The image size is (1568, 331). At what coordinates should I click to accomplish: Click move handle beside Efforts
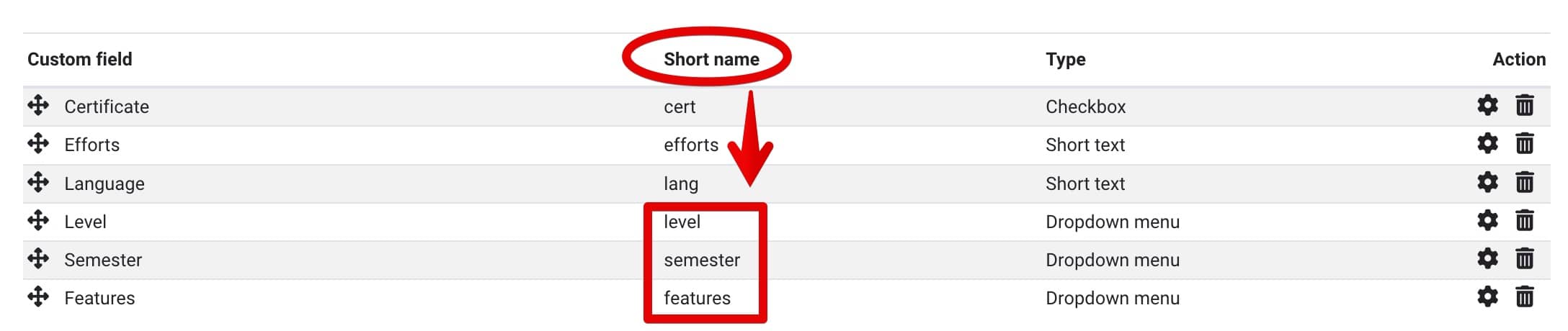pyautogui.click(x=38, y=144)
